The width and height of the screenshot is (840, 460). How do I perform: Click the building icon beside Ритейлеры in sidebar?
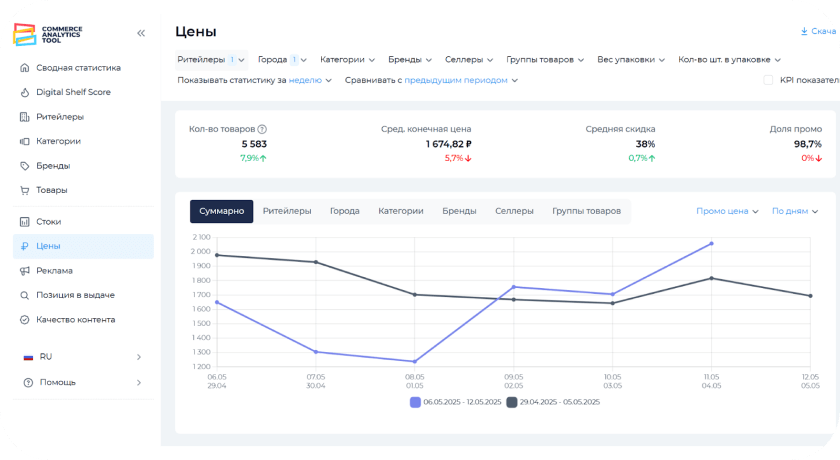(25, 117)
